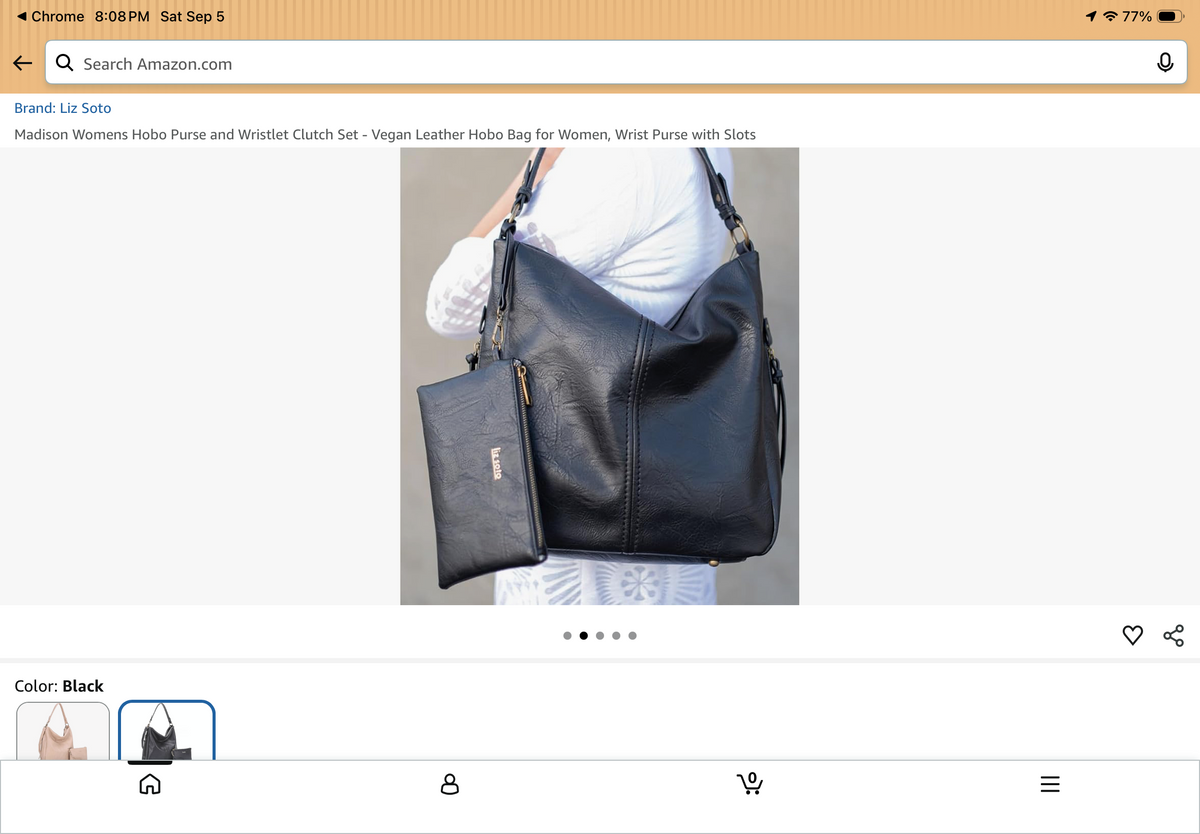This screenshot has width=1200, height=834.
Task: Select the black color swatch
Action: coord(167,731)
